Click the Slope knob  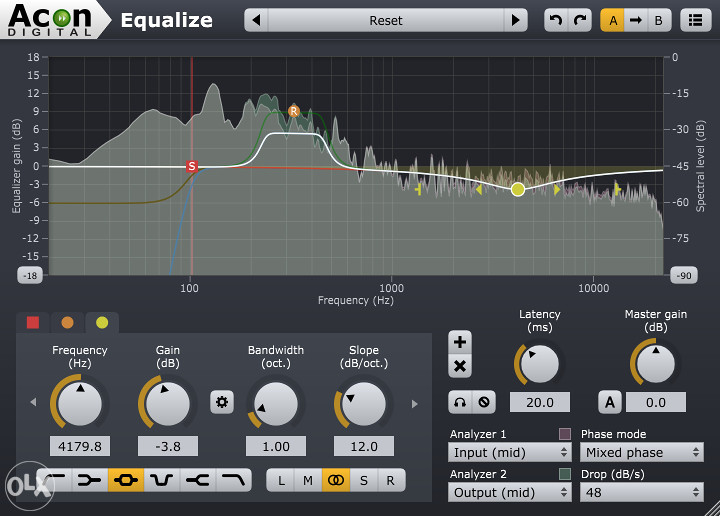click(x=364, y=404)
